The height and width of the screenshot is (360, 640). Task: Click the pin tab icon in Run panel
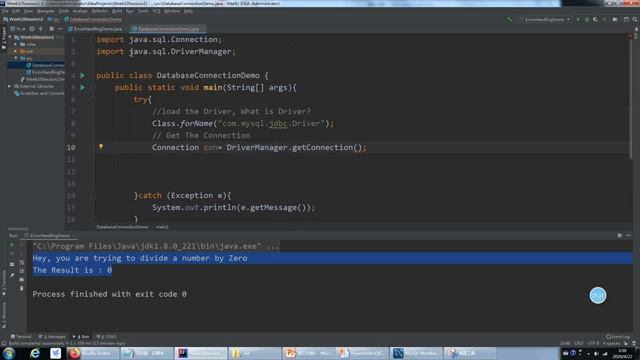(12, 275)
